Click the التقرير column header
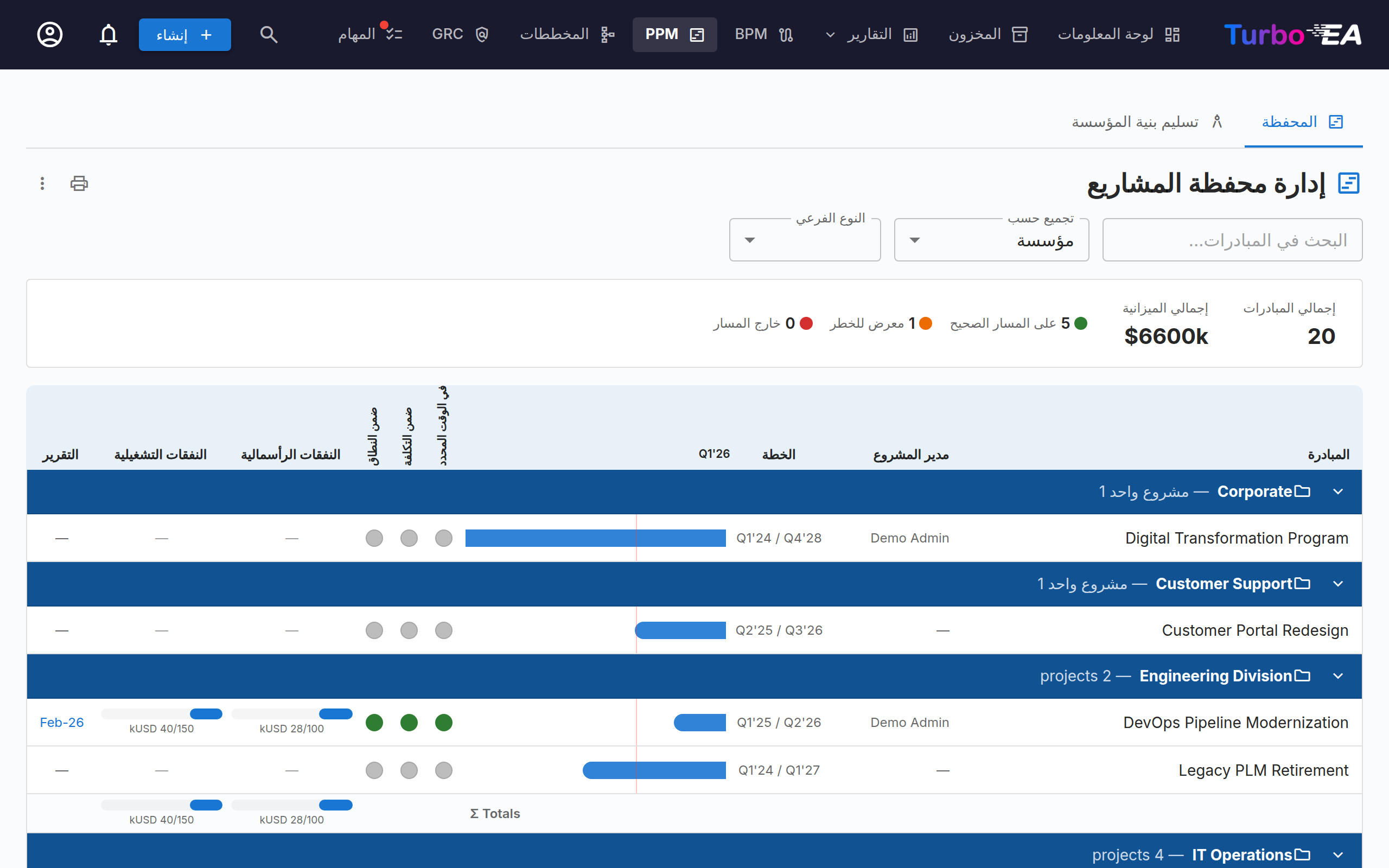This screenshot has height=868, width=1389. [60, 455]
